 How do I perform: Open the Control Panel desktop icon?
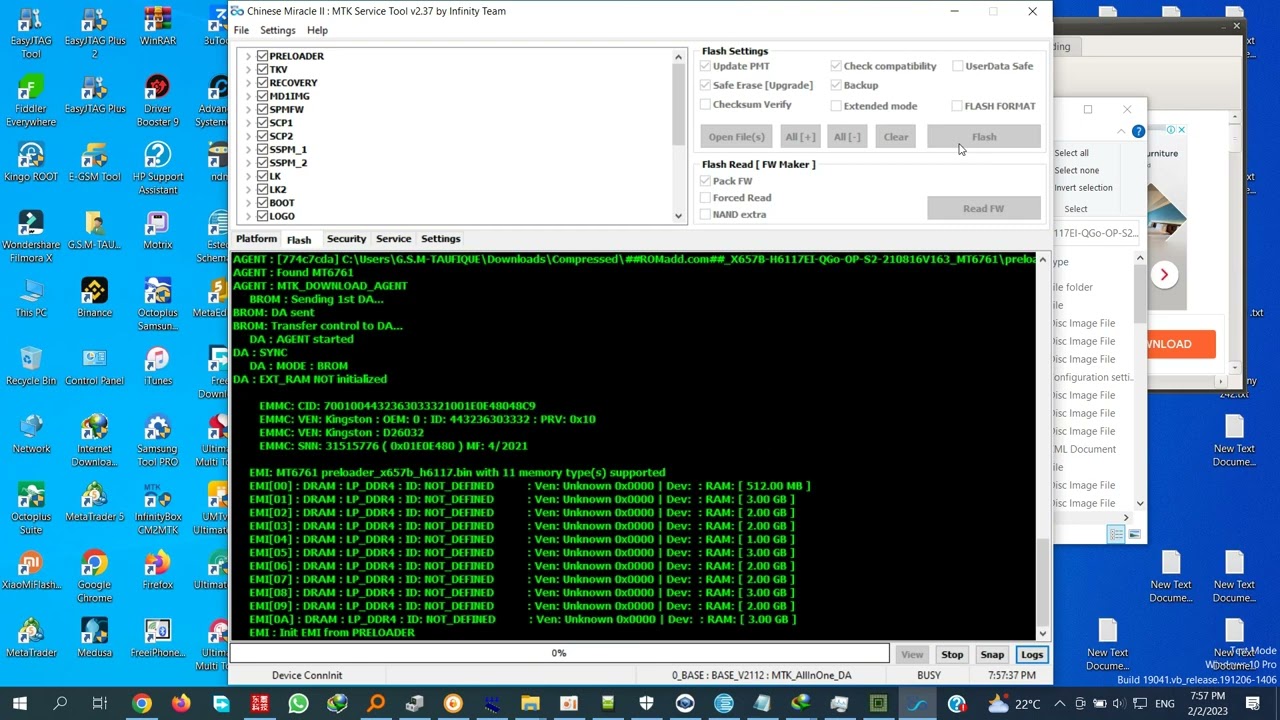(x=94, y=366)
